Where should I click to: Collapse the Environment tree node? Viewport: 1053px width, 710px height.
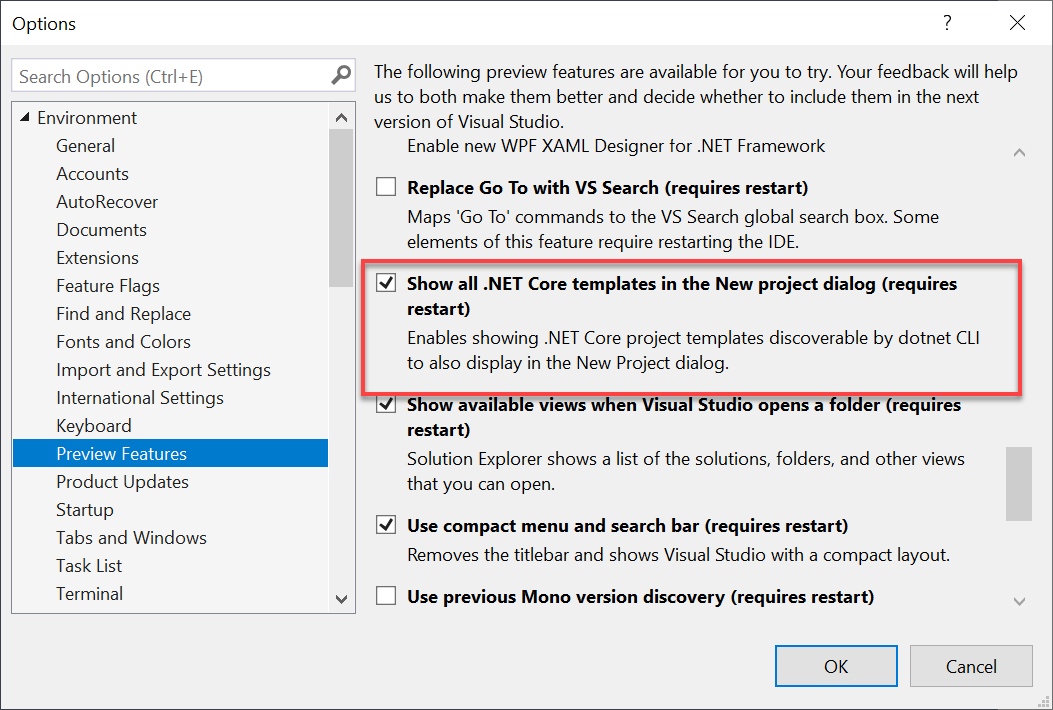coord(25,118)
